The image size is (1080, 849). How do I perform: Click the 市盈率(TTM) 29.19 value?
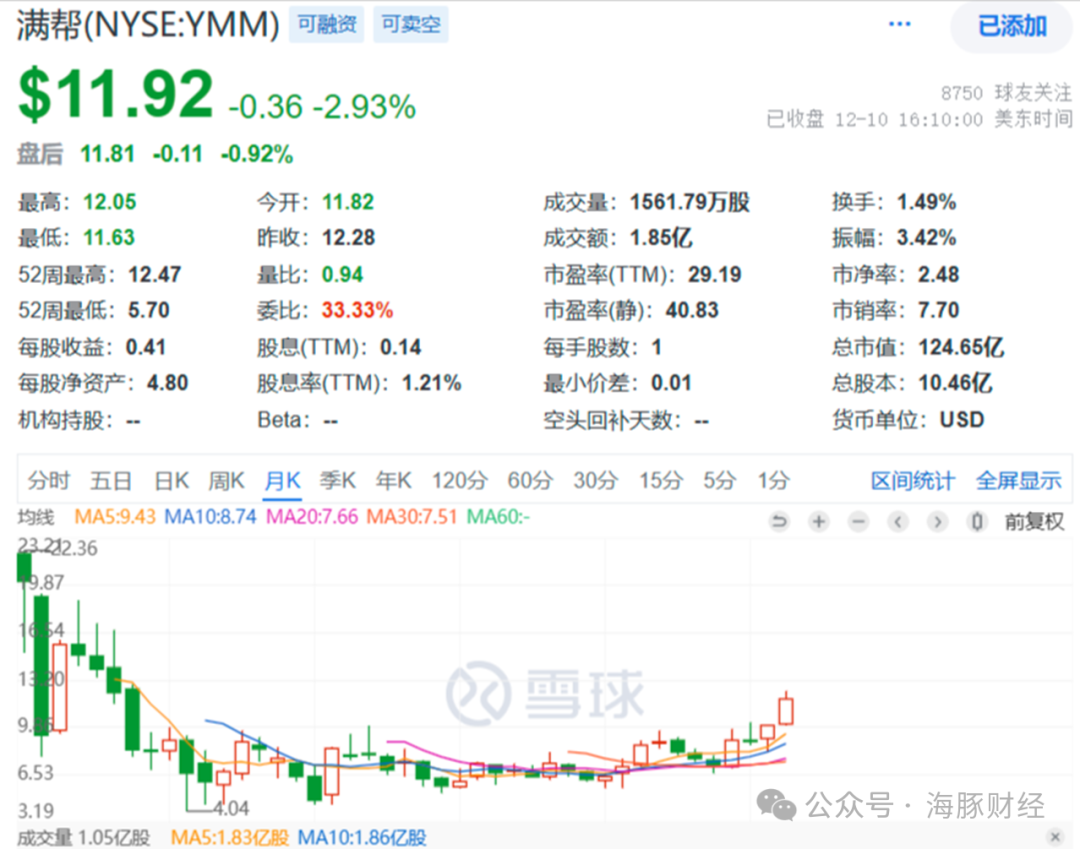point(715,274)
